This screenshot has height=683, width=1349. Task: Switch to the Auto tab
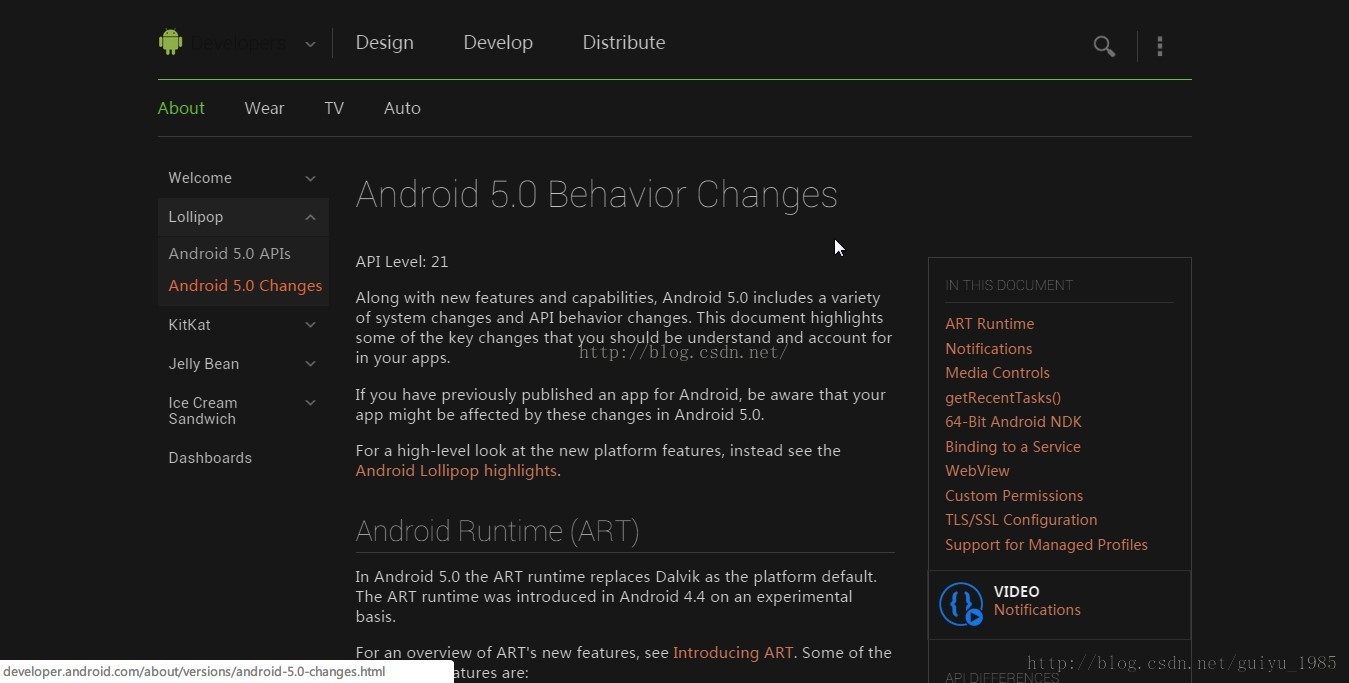point(402,108)
